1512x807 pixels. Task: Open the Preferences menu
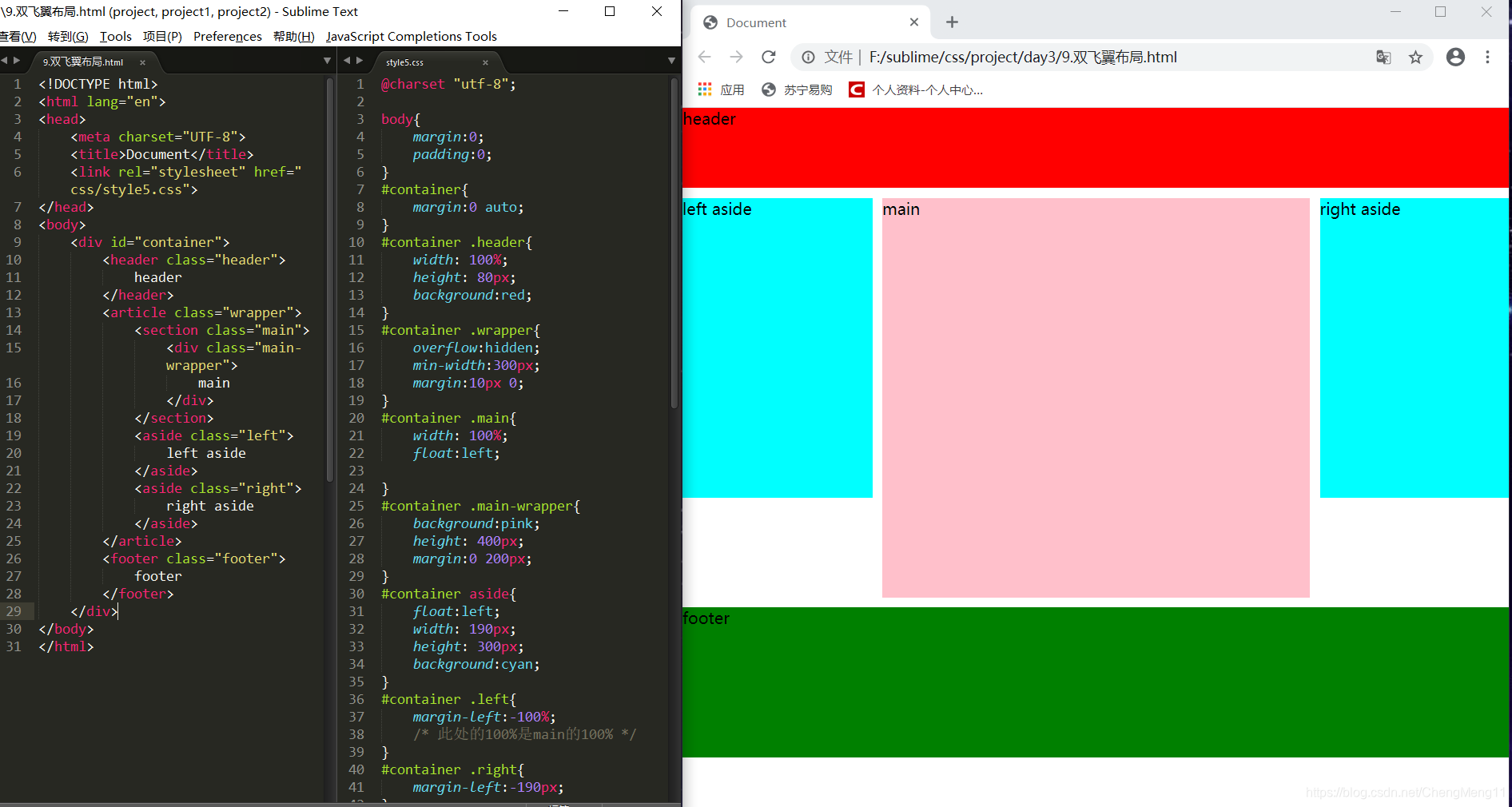point(228,36)
